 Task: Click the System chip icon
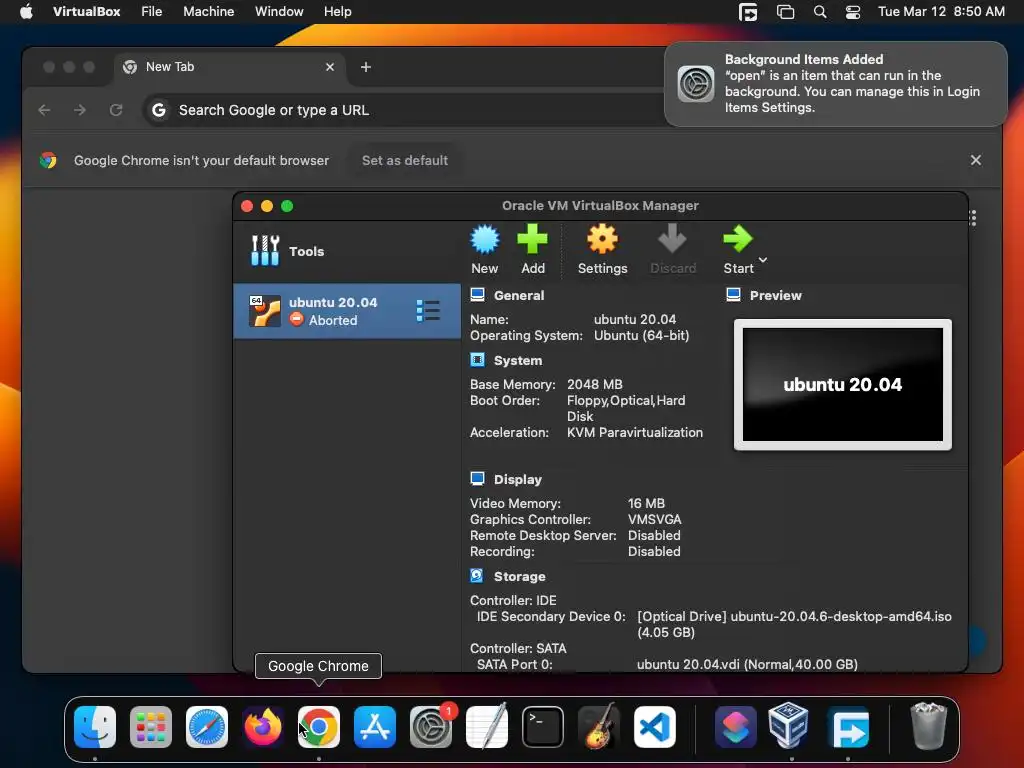point(477,360)
